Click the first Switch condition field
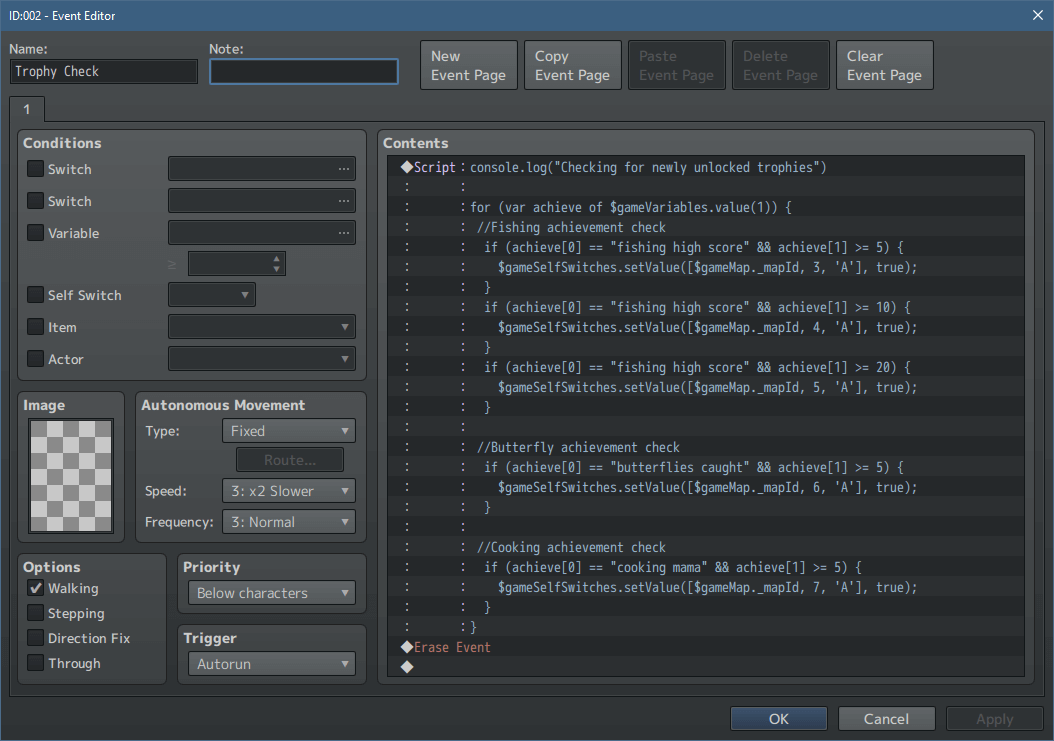This screenshot has width=1054, height=741. tap(261, 169)
